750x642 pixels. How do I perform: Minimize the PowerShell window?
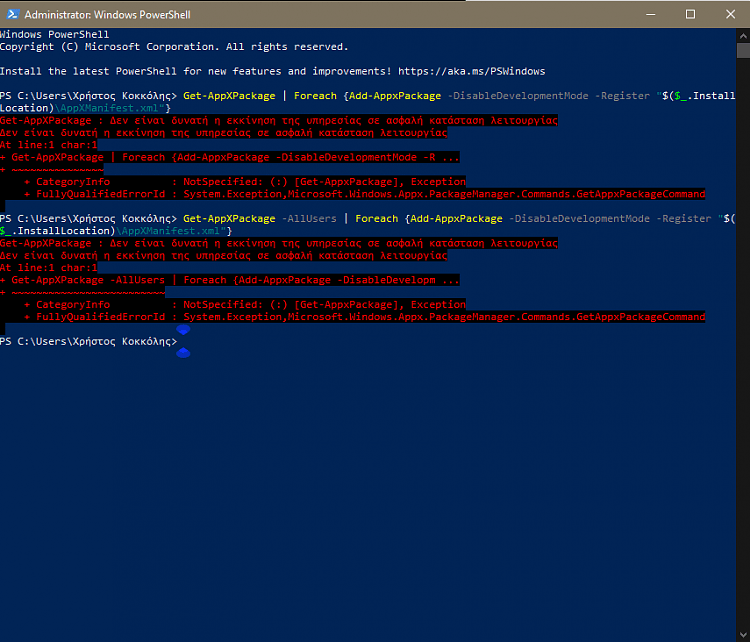pos(651,14)
